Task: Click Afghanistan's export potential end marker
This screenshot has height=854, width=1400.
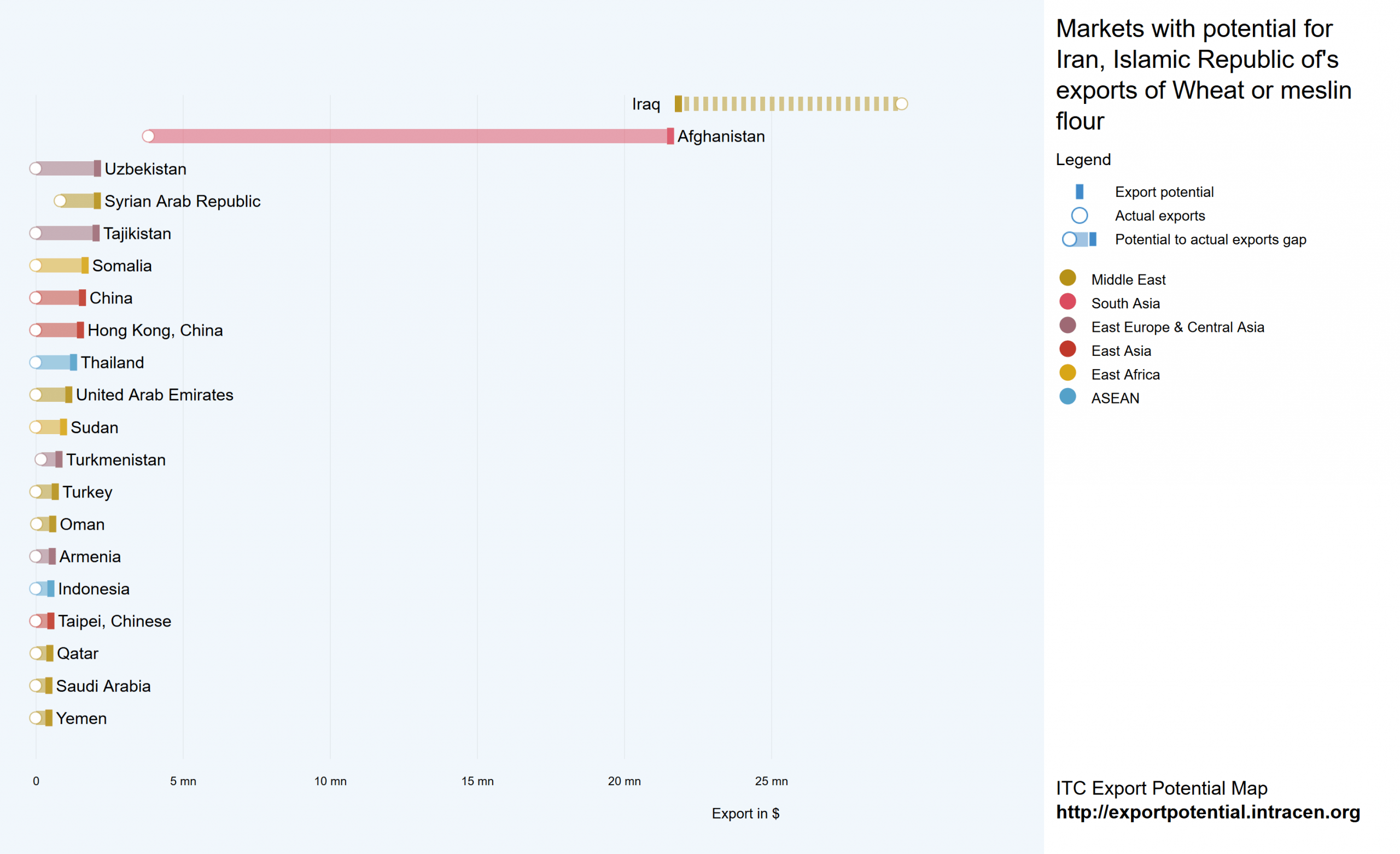Action: (670, 136)
